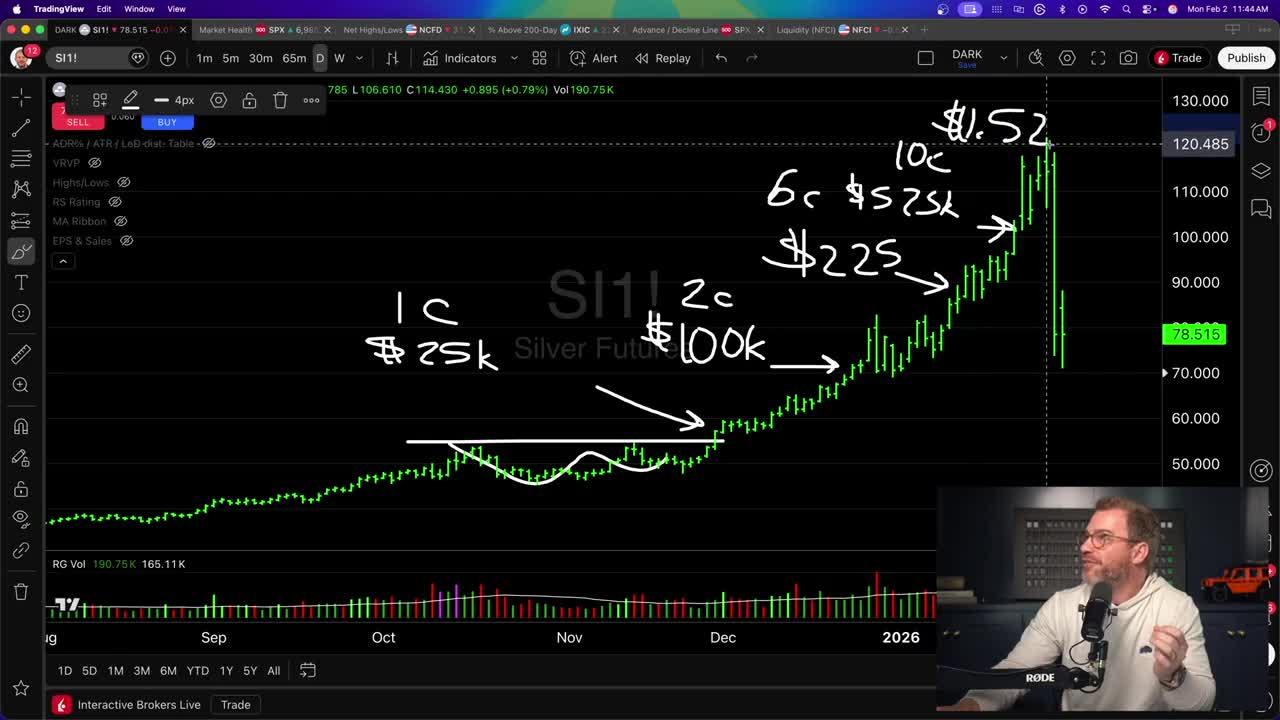This screenshot has height=720, width=1280.
Task: Take a chart snapshot with camera icon
Action: pos(1128,58)
